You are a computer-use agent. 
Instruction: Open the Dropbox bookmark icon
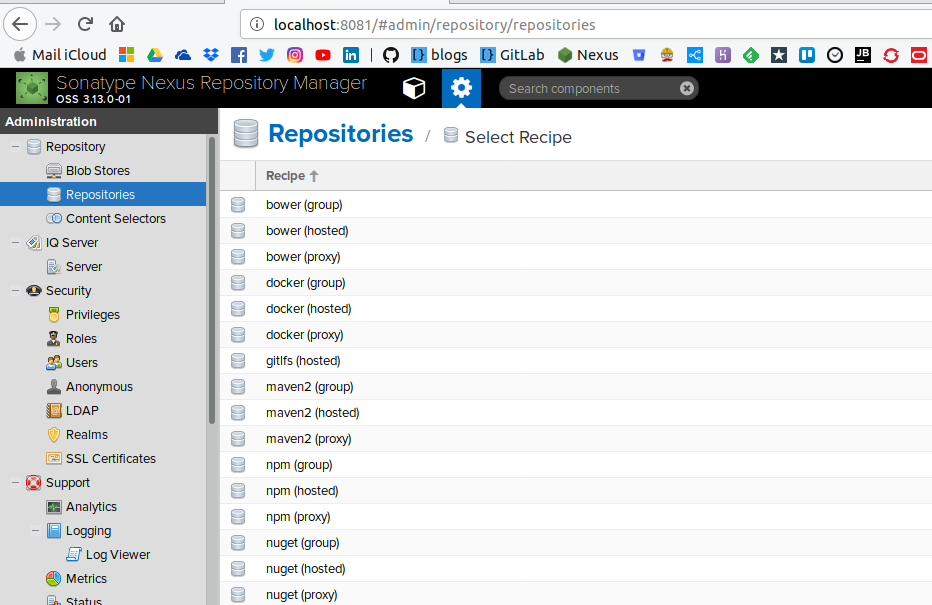[x=210, y=55]
